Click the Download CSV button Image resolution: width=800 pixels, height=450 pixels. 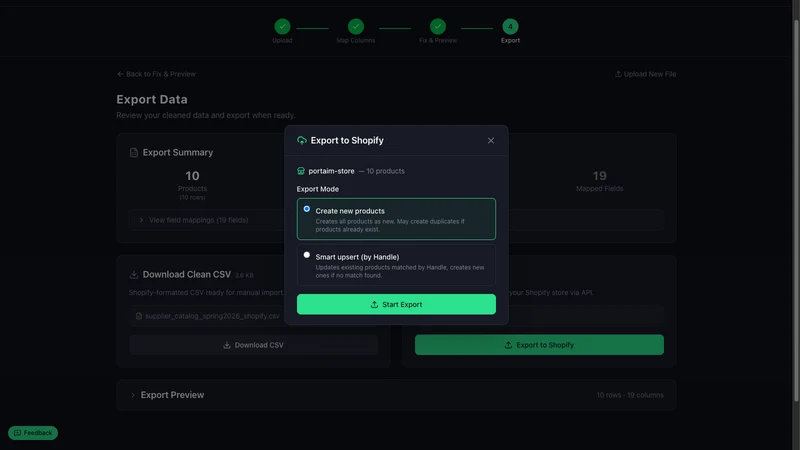point(253,345)
